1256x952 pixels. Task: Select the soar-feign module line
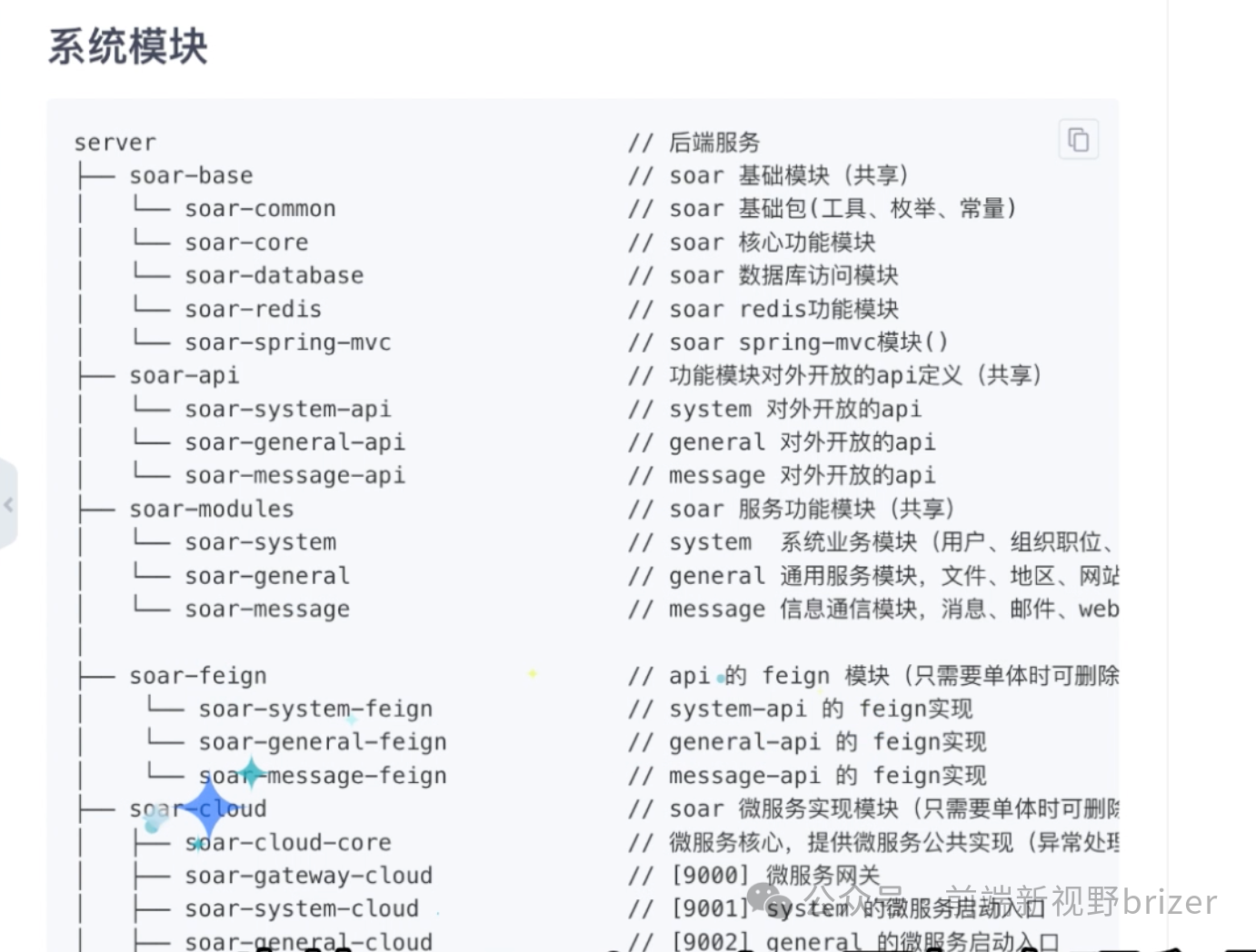coord(197,675)
